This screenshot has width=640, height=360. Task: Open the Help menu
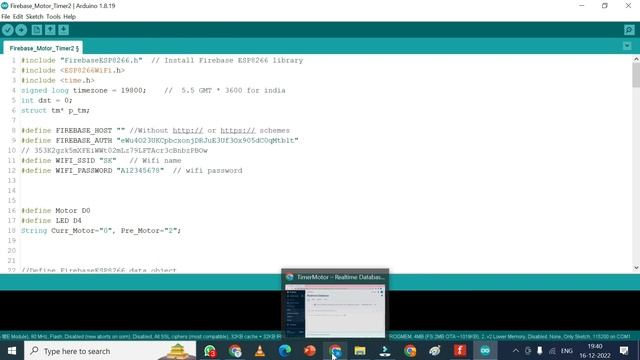69,17
